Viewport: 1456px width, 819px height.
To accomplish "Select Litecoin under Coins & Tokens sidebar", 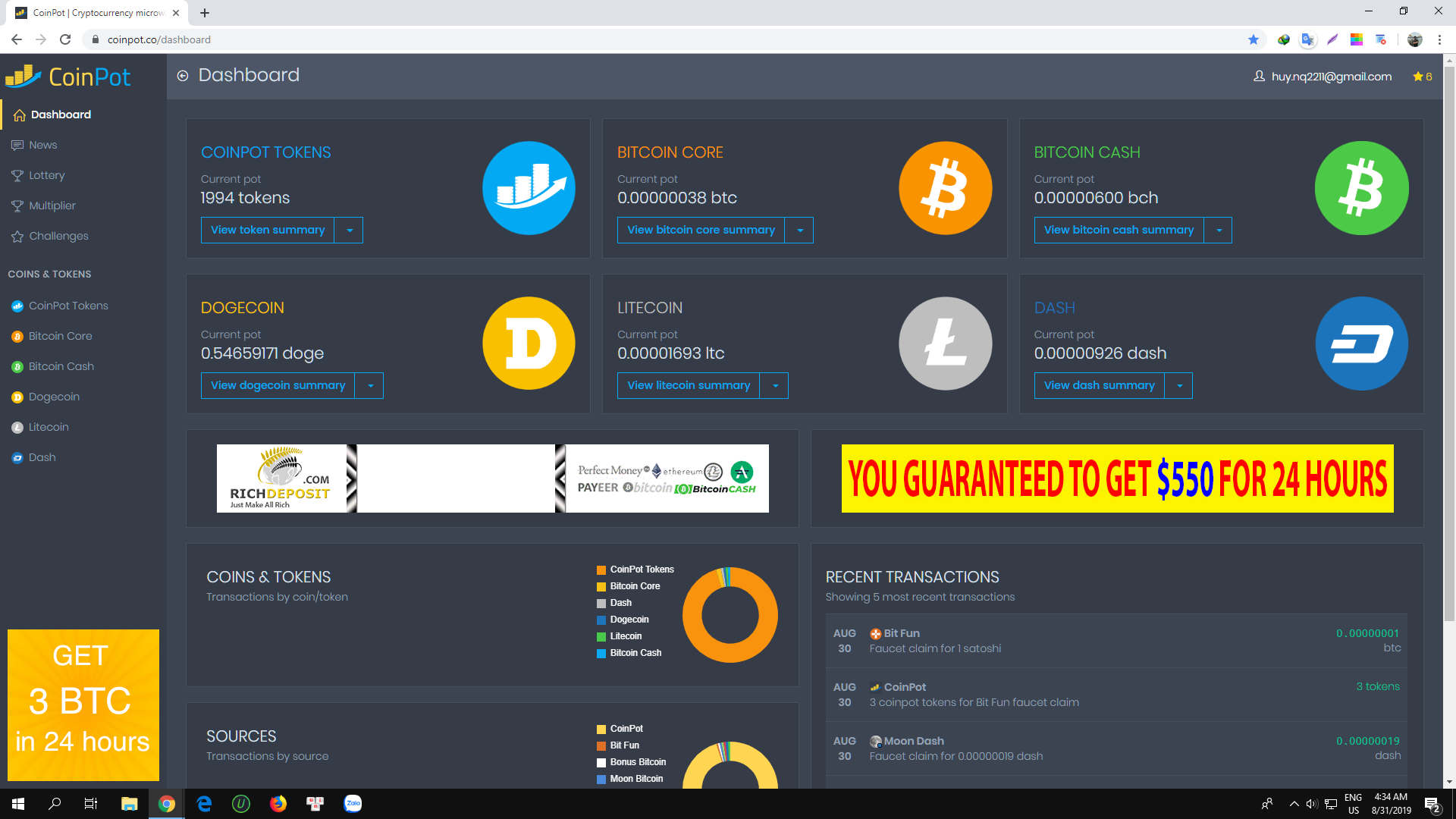I will click(x=49, y=427).
